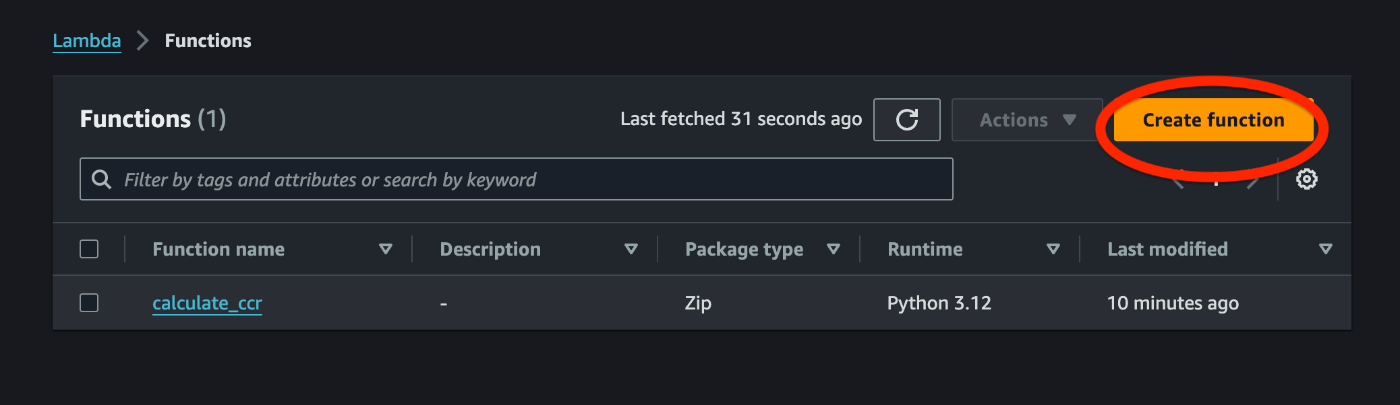Viewport: 1400px width, 405px height.
Task: Focus the filter by tags search field
Action: coord(530,180)
